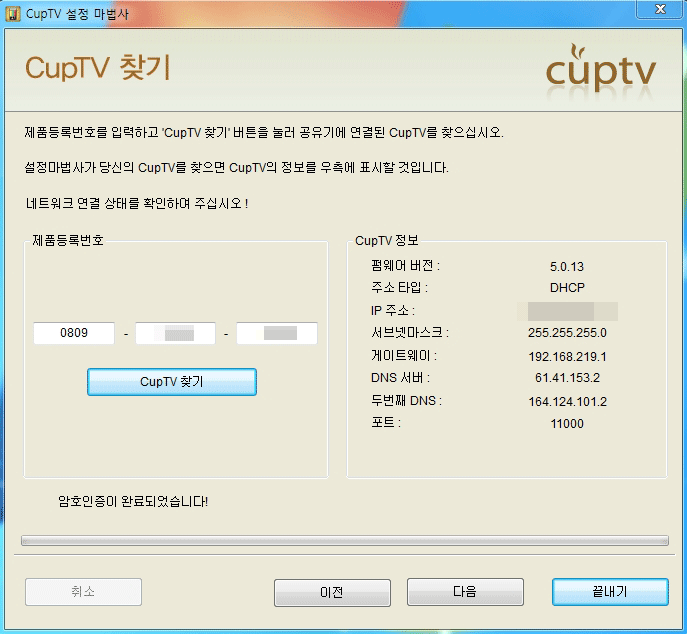Click the 암호인증이 완료되었습니다! status message
This screenshot has width=687, height=634.
tap(133, 501)
